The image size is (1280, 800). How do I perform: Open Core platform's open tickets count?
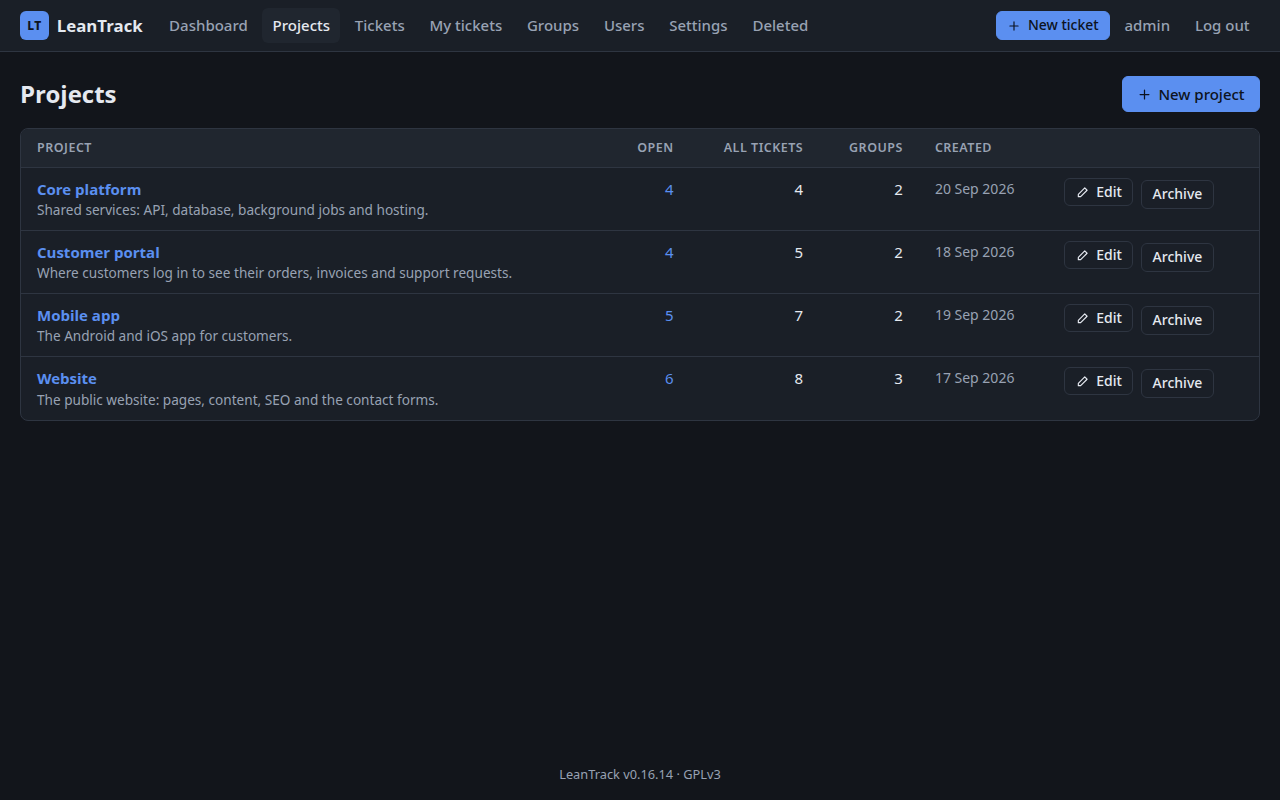click(x=669, y=190)
